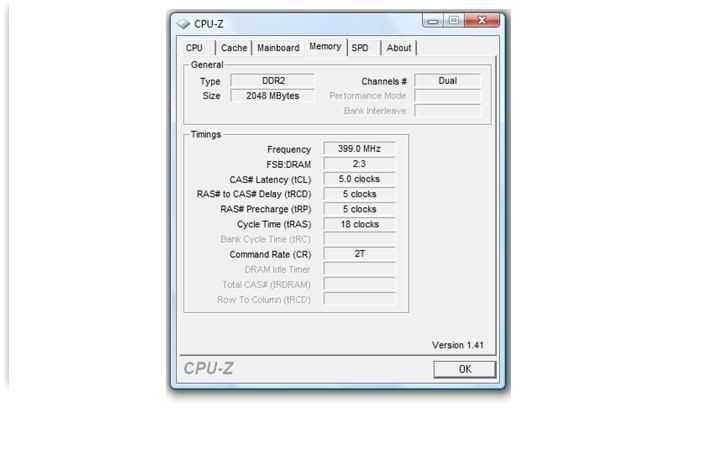
Task: Select the 18 clocks tRAS value
Action: tap(359, 225)
